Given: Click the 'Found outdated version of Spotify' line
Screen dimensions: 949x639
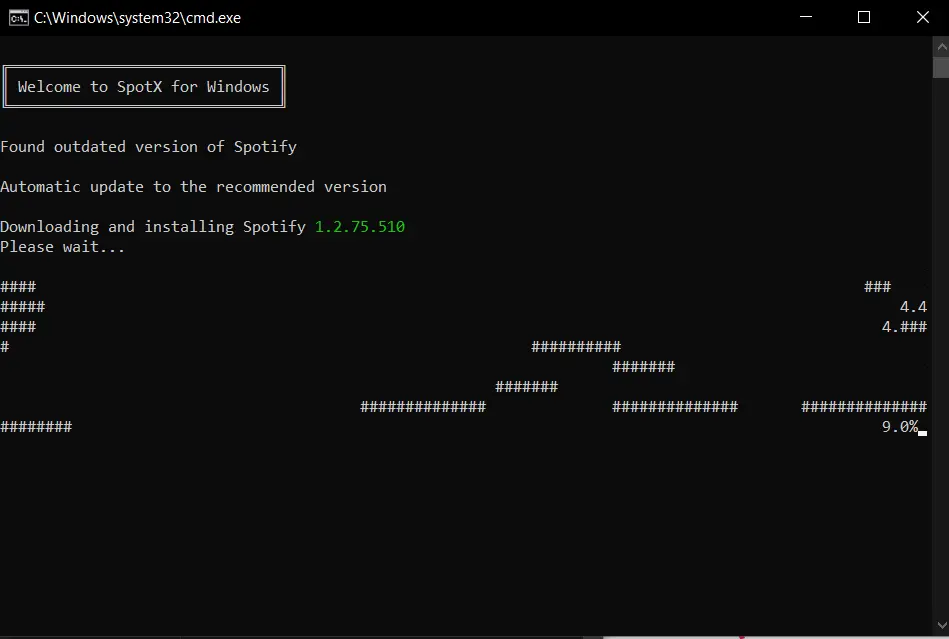Looking at the screenshot, I should tap(148, 147).
